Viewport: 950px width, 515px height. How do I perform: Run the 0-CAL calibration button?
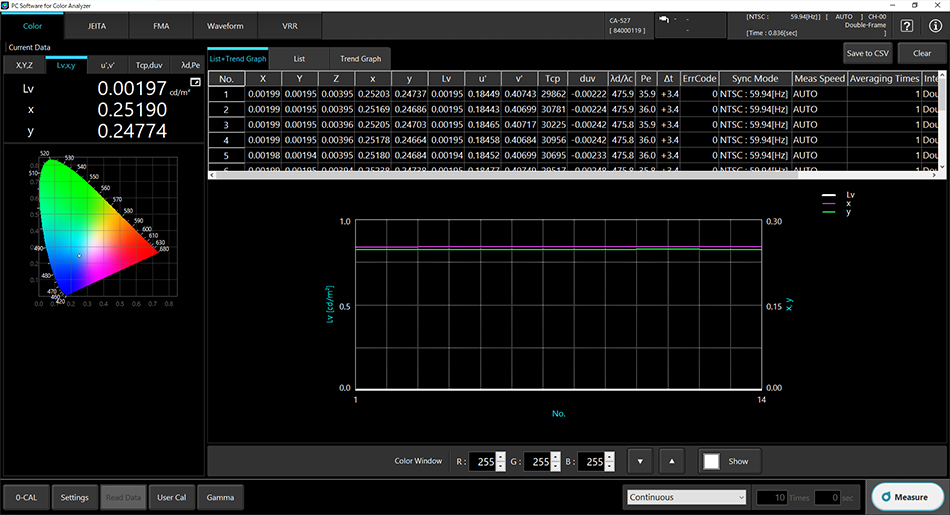26,497
